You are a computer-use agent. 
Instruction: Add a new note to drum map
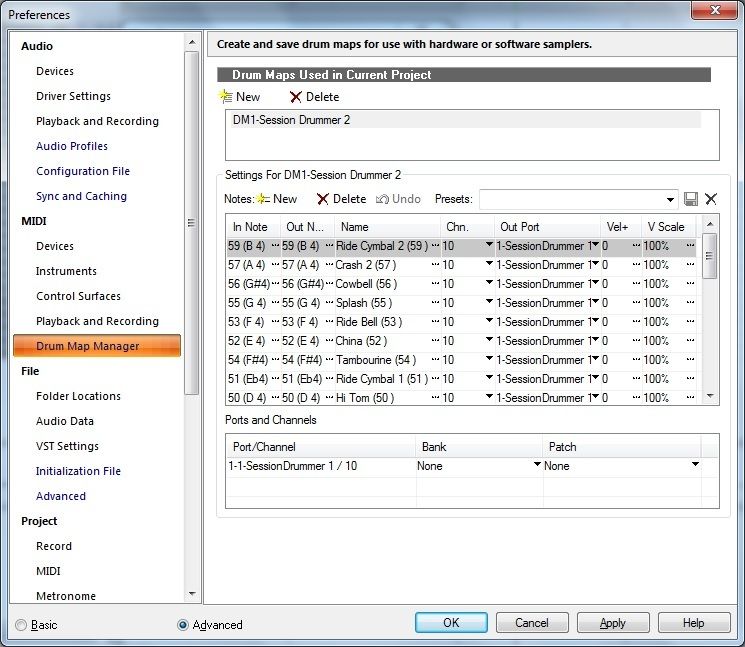[x=276, y=199]
